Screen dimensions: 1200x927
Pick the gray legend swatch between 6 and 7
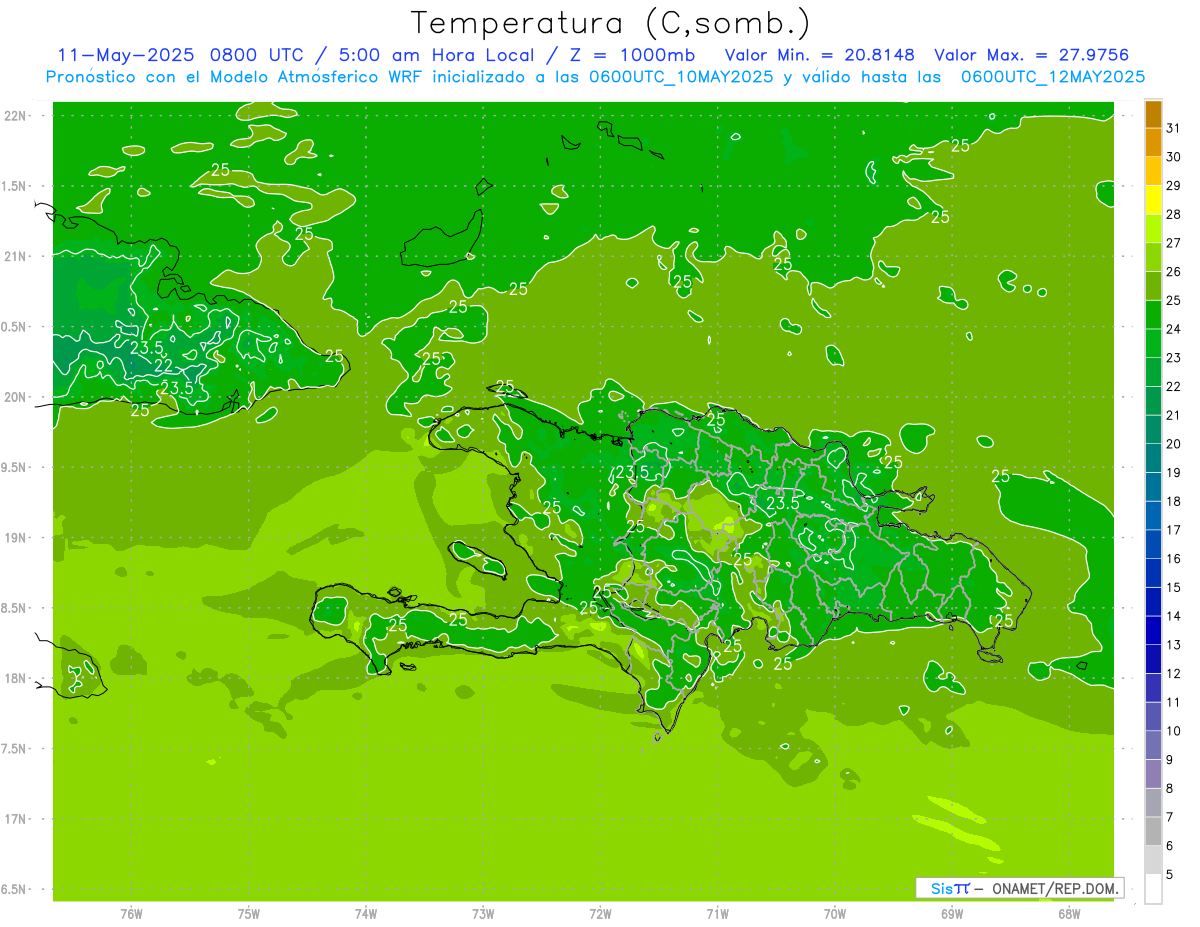click(x=1153, y=832)
